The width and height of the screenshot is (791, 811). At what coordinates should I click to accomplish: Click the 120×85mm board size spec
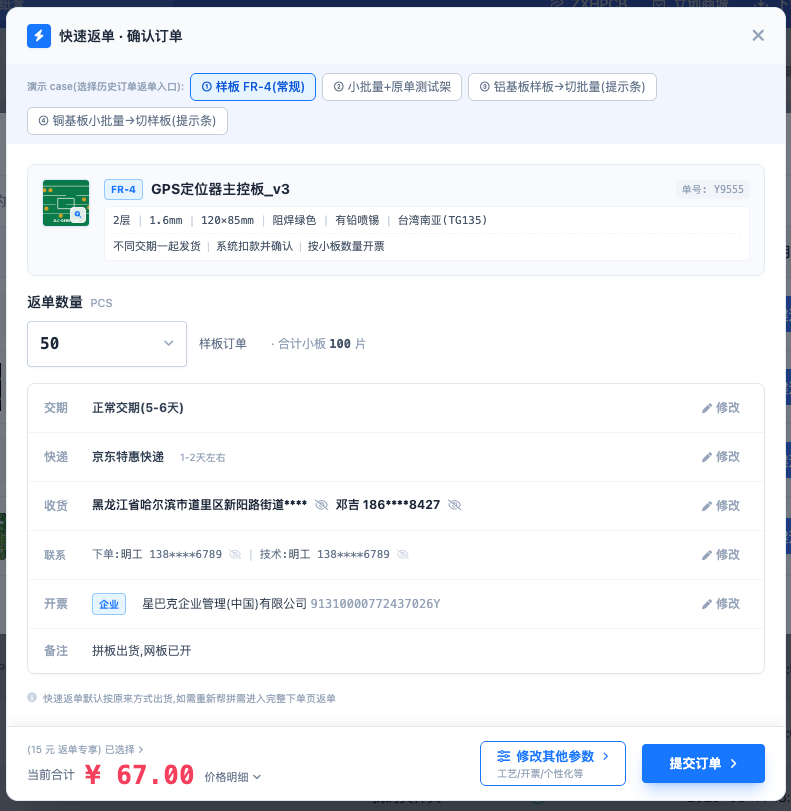click(227, 220)
